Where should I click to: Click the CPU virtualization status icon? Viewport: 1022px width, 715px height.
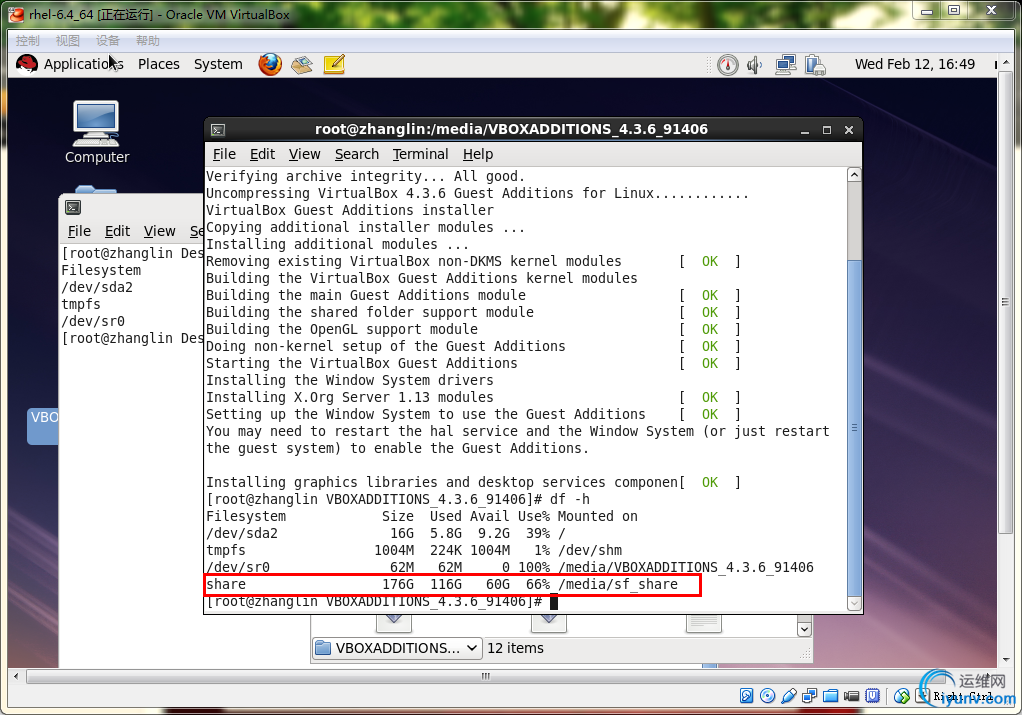[x=872, y=696]
